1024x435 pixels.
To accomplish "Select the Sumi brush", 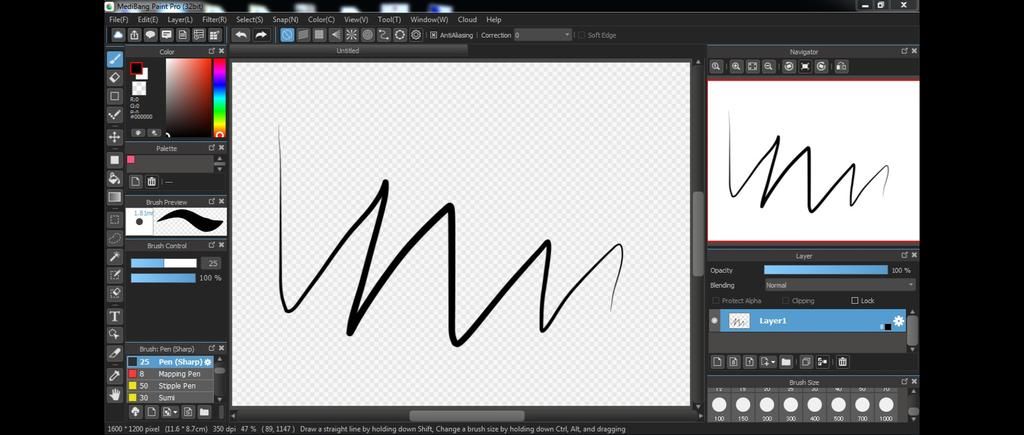I will pyautogui.click(x=170, y=397).
